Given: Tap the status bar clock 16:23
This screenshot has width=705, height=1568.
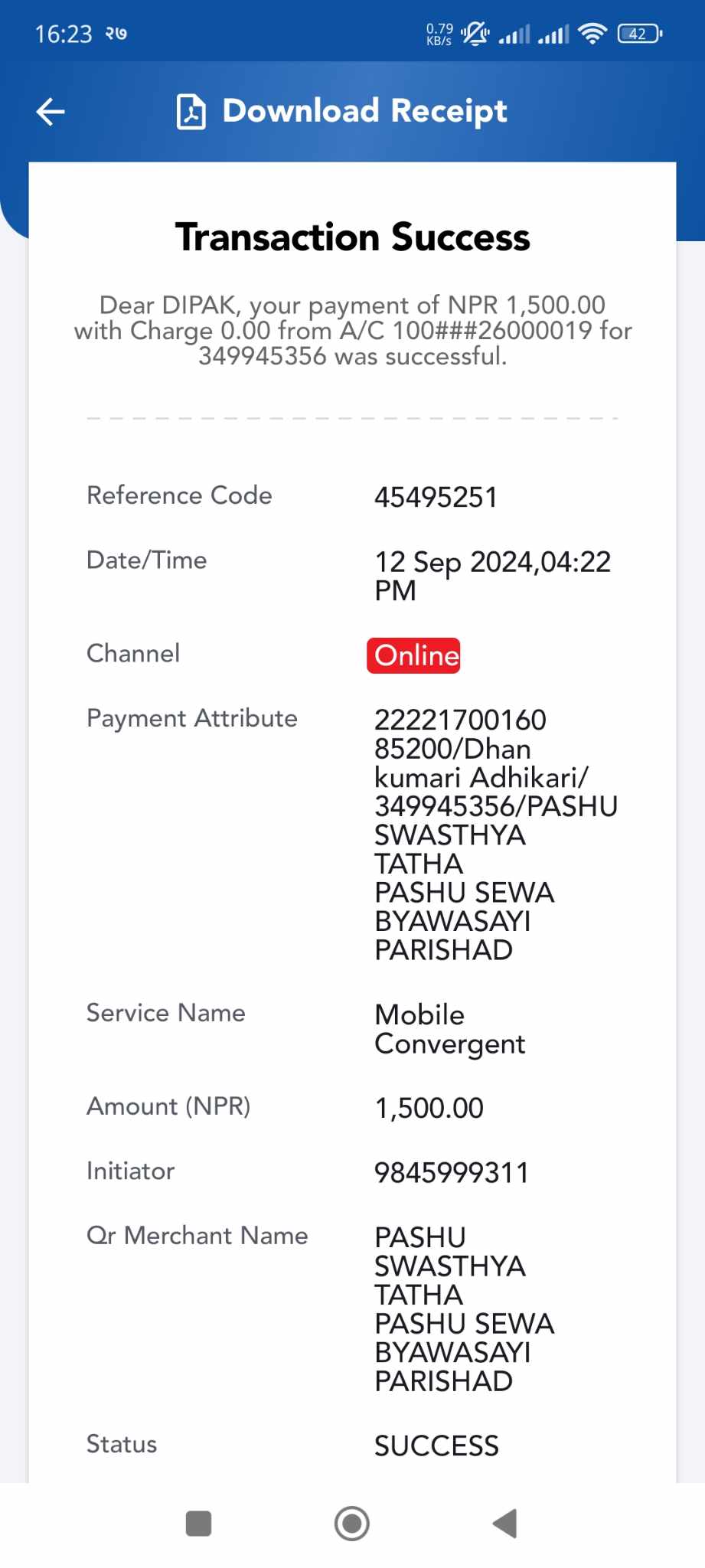Looking at the screenshot, I should [x=64, y=34].
